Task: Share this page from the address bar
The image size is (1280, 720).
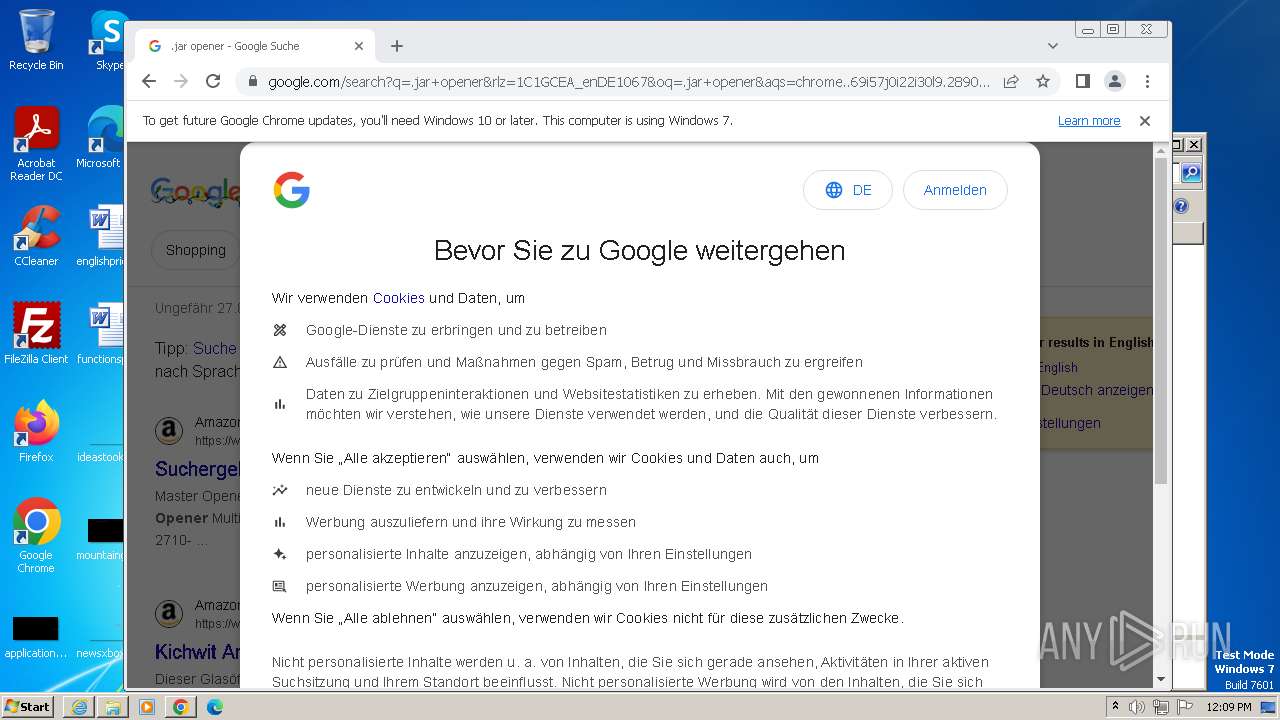Action: coord(1011,81)
